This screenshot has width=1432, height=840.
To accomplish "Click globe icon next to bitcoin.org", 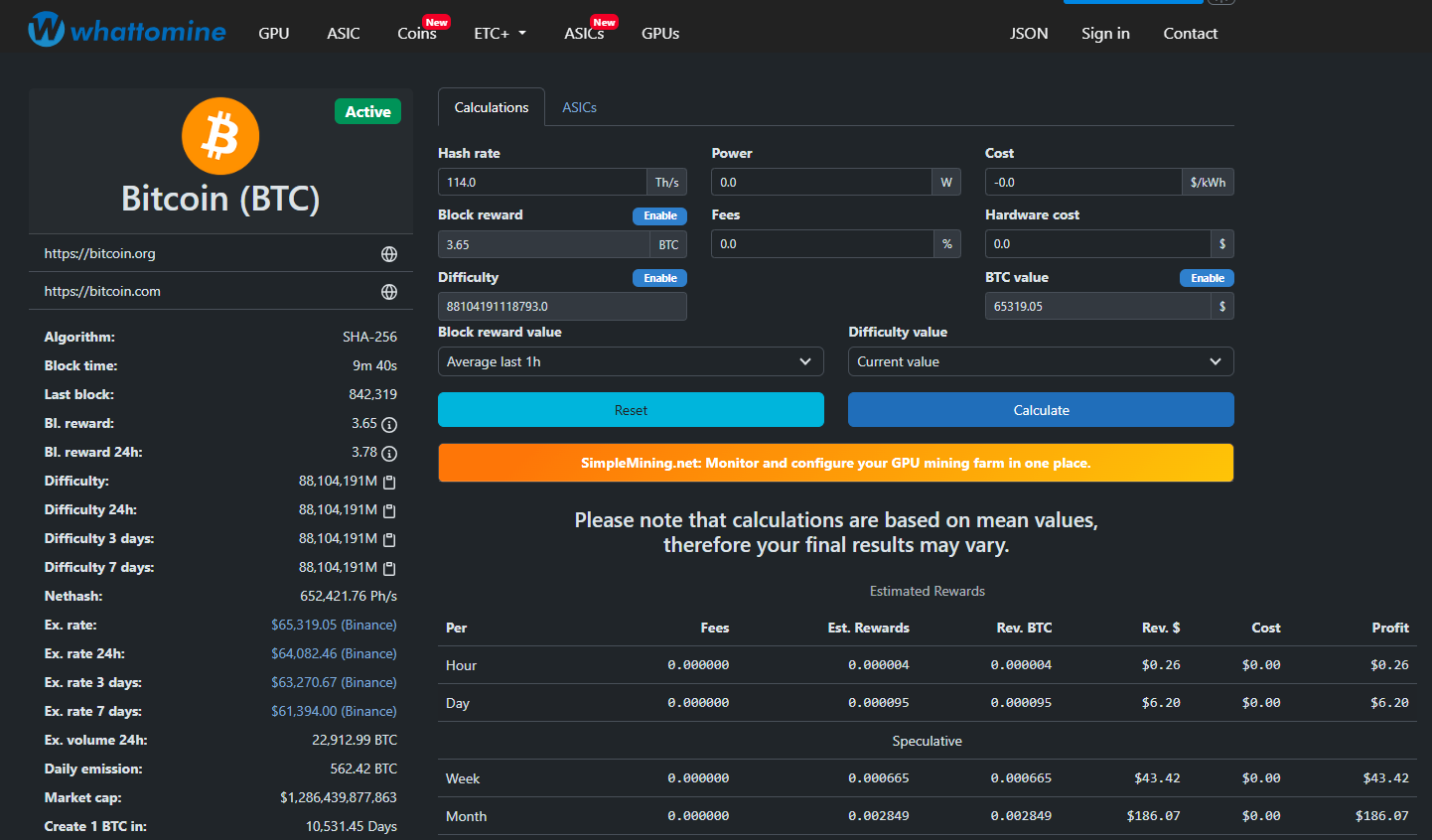I will coord(389,254).
